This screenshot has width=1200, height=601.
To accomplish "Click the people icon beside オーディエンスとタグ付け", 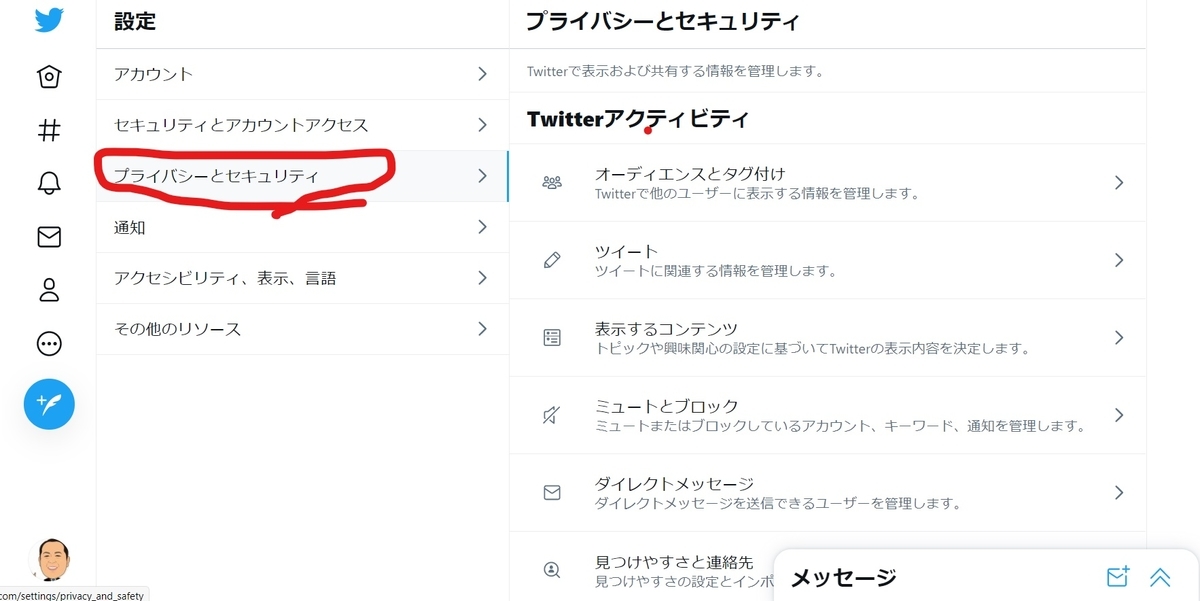I will click(552, 183).
